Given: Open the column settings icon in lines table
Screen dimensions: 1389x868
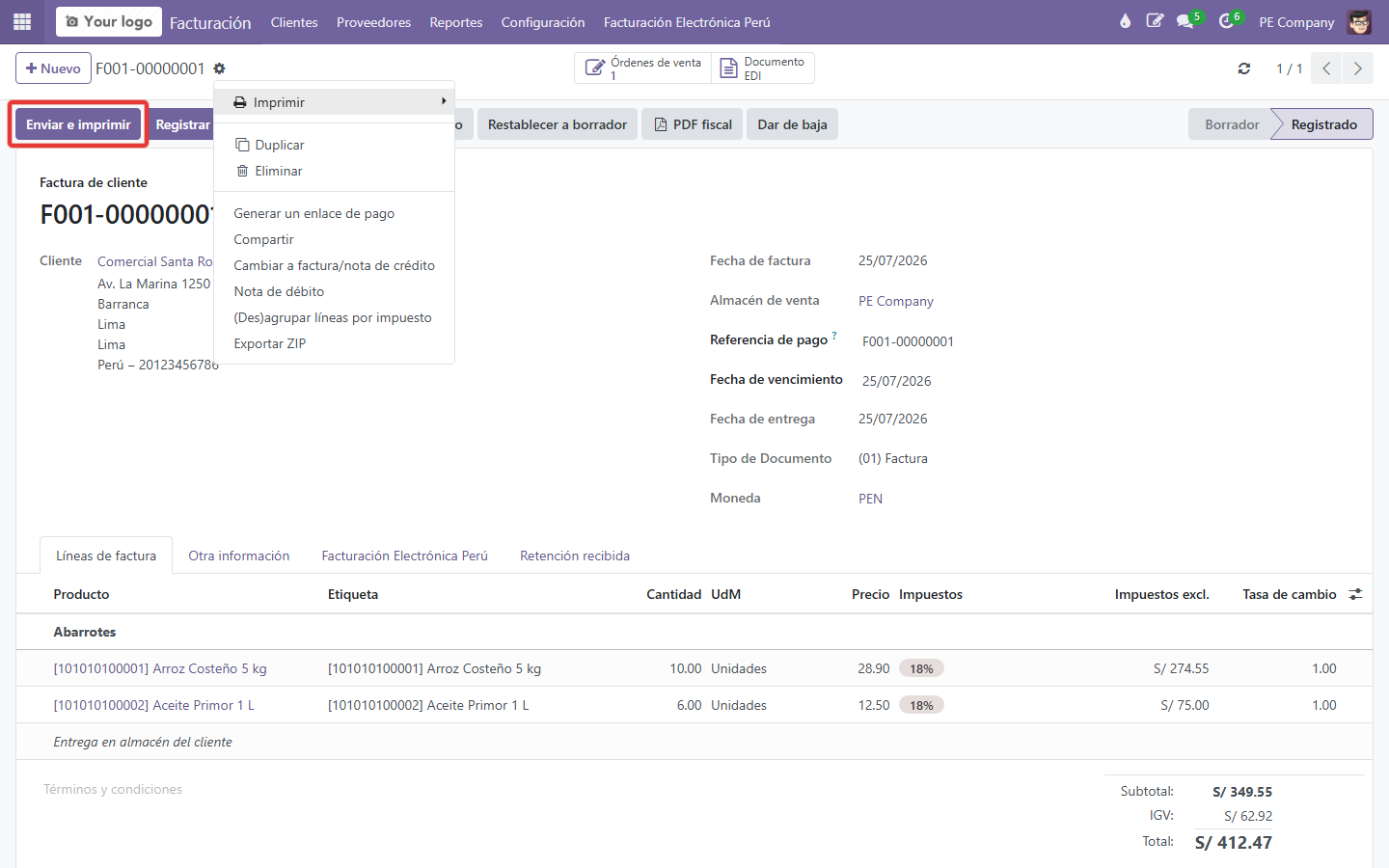Looking at the screenshot, I should pos(1355,594).
